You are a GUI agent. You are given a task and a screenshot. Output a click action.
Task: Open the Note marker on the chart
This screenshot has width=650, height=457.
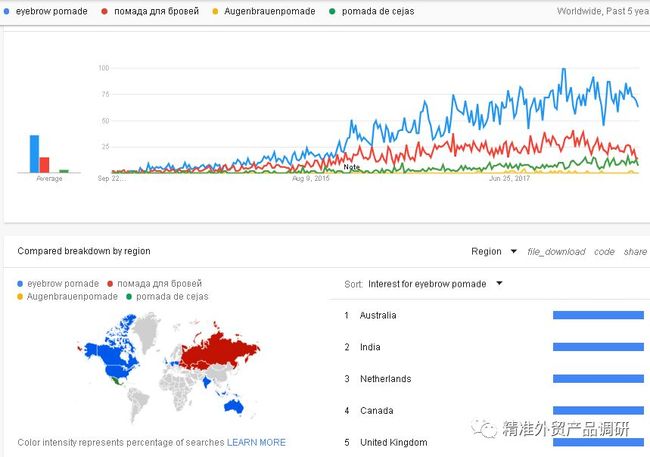click(352, 167)
